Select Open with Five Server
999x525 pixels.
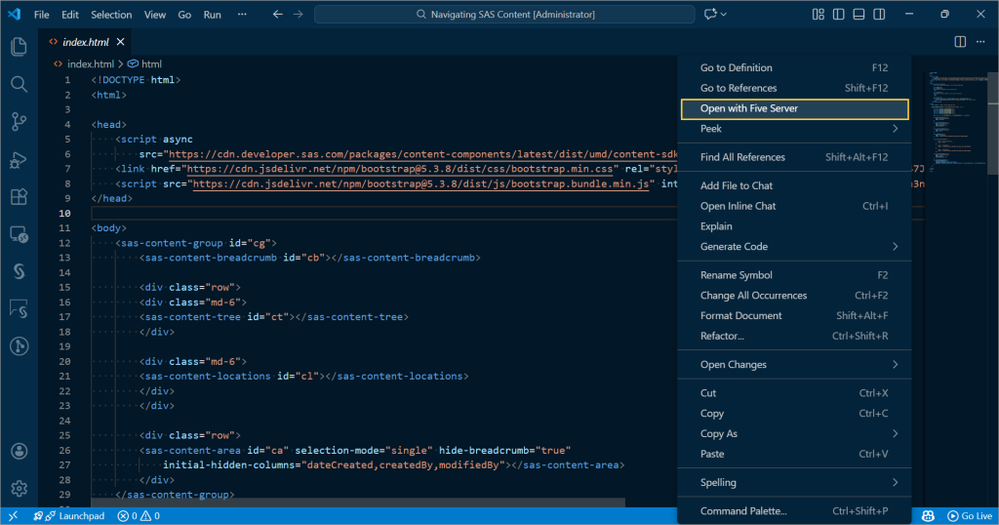(x=794, y=108)
